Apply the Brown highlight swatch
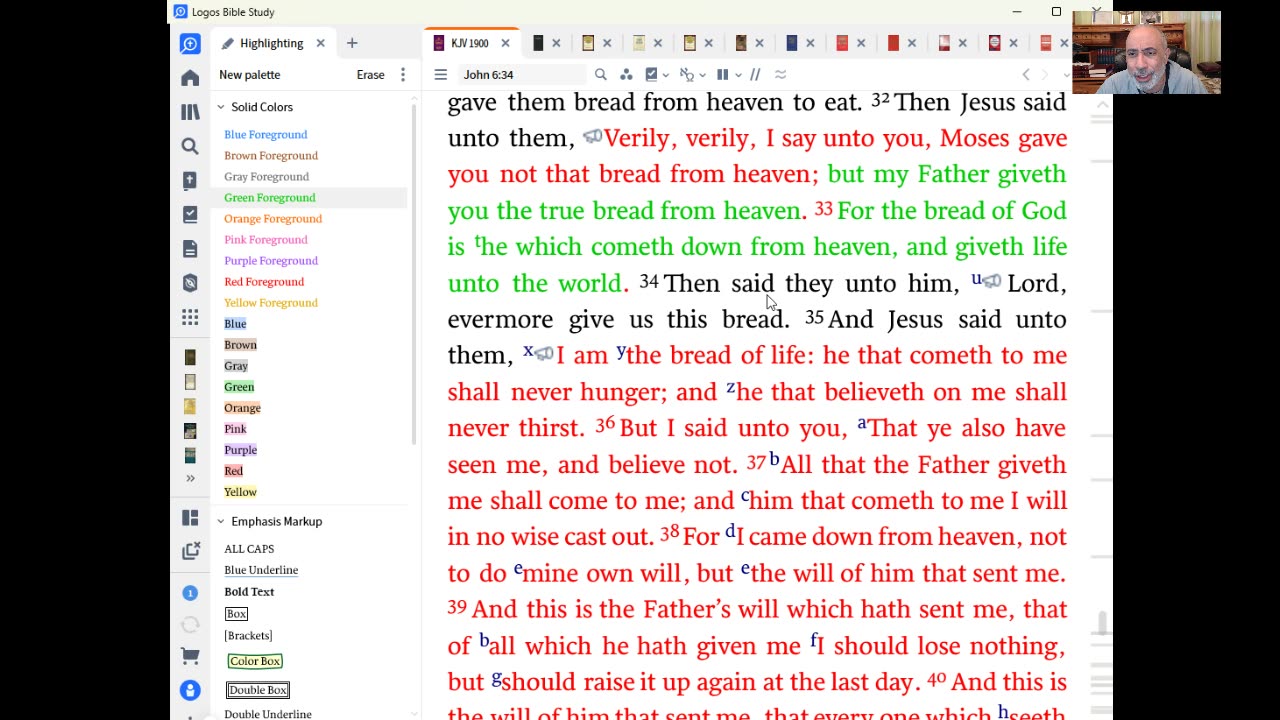1280x720 pixels. point(240,344)
